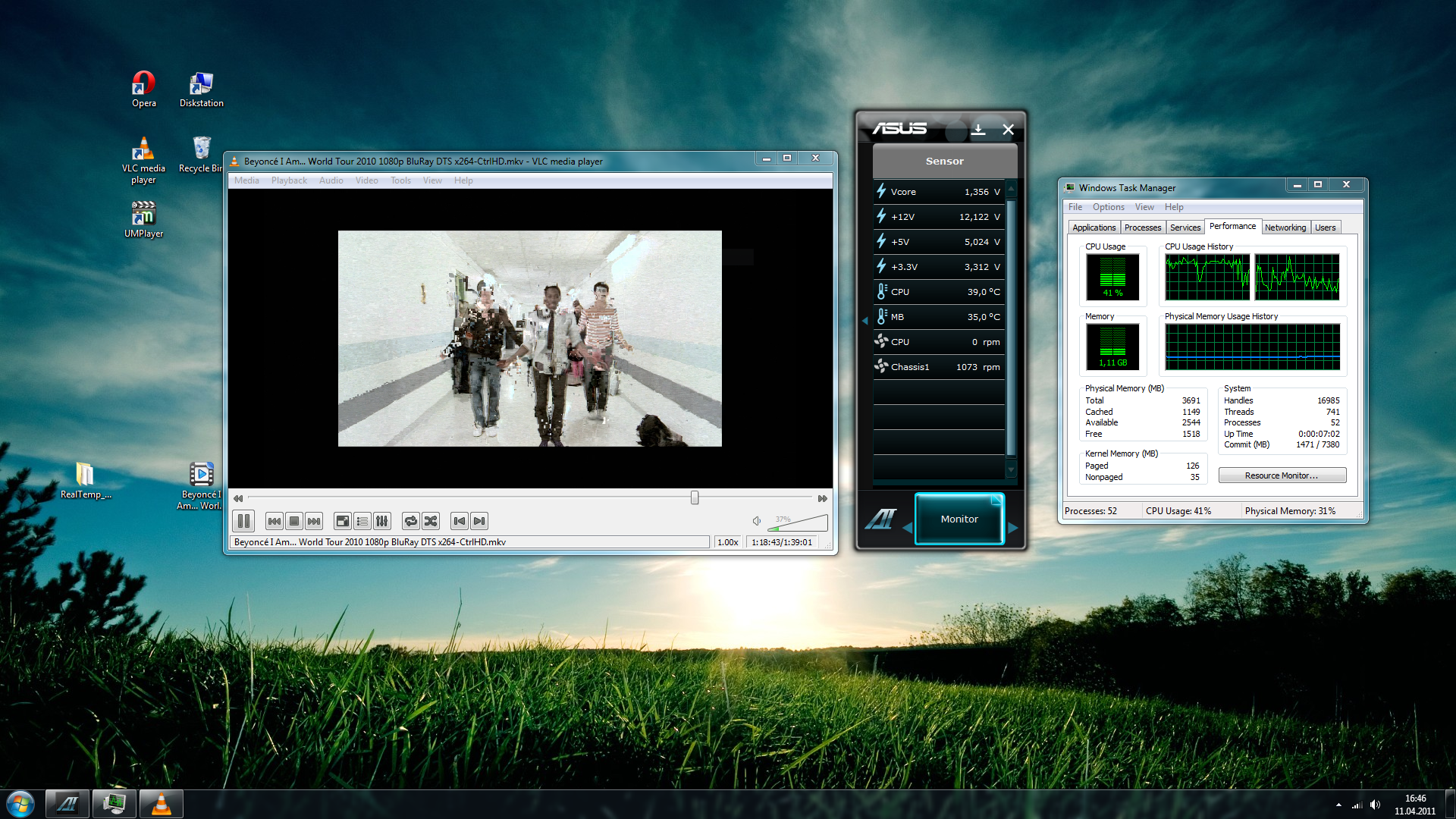
Task: Adjust VLC volume slider at 37%
Action: [798, 522]
